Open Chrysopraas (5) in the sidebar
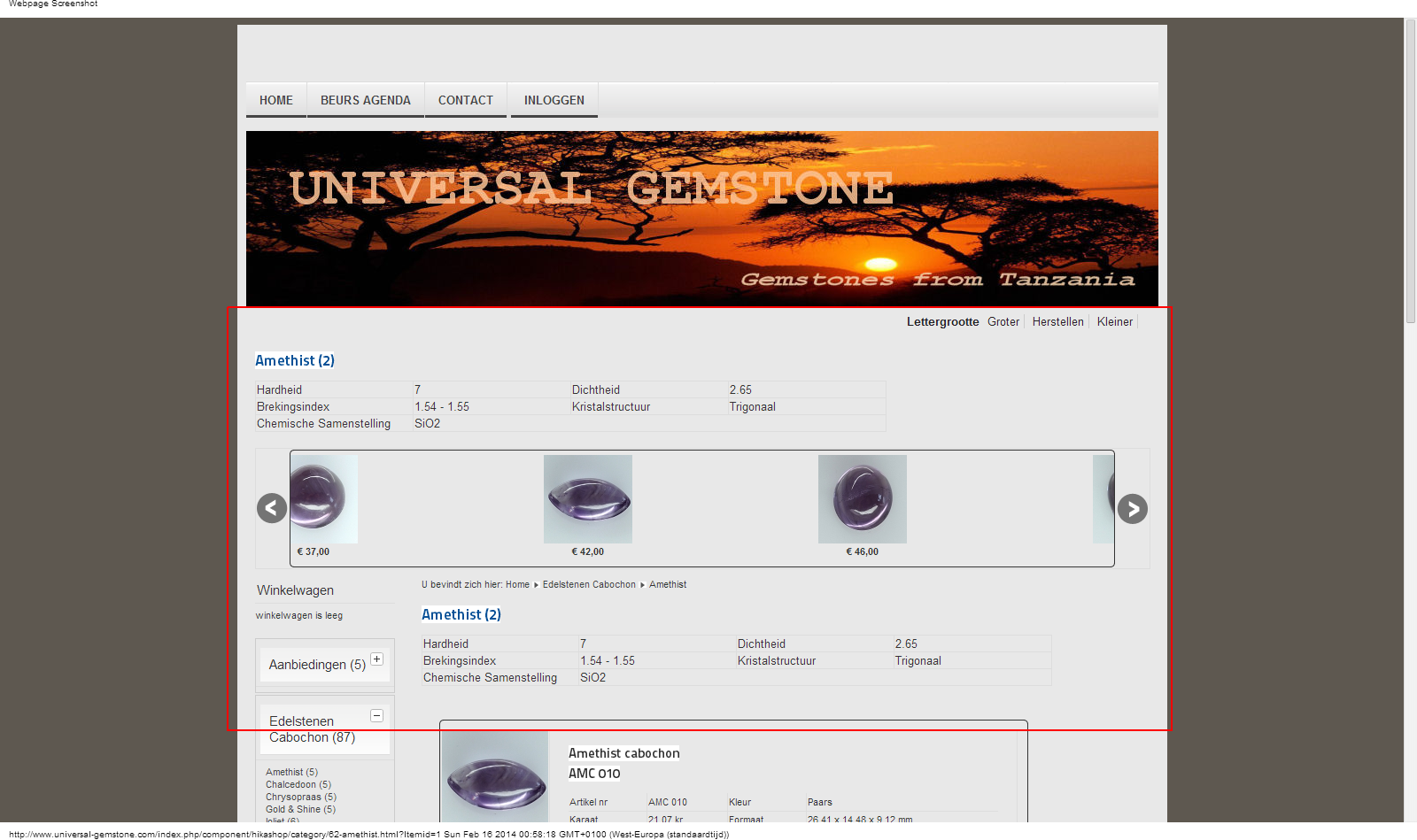 point(300,798)
